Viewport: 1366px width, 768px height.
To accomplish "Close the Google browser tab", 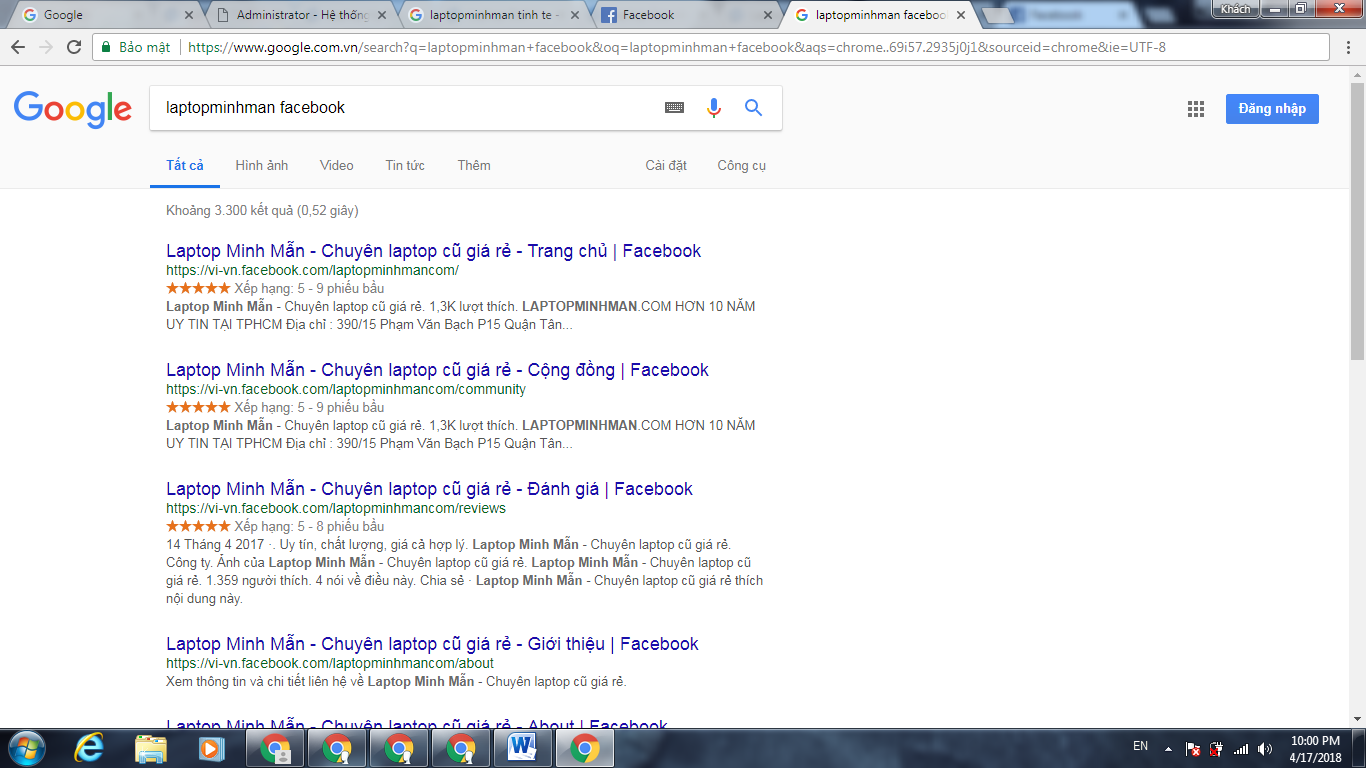I will [189, 15].
